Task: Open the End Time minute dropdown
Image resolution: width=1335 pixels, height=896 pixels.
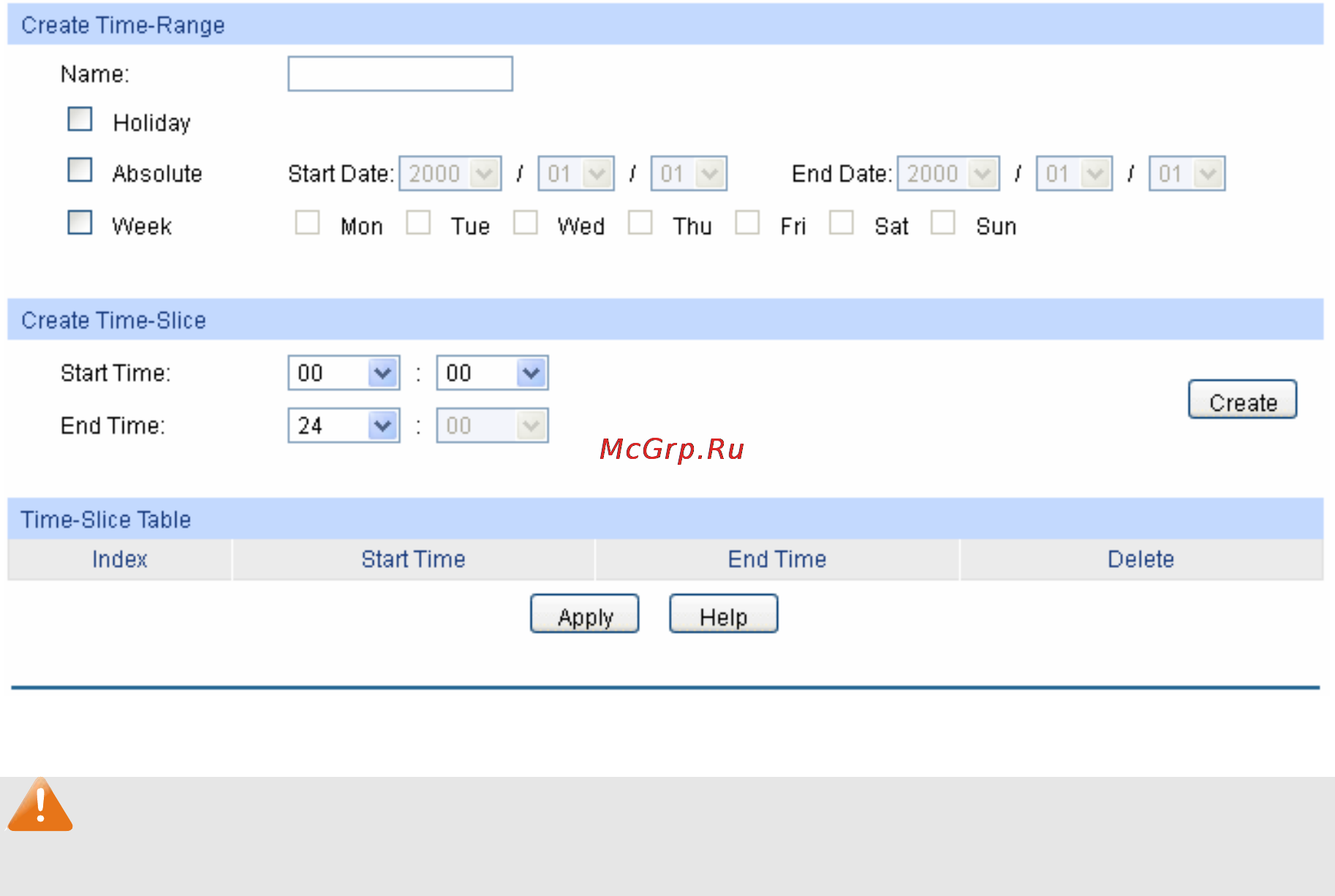Action: [493, 425]
